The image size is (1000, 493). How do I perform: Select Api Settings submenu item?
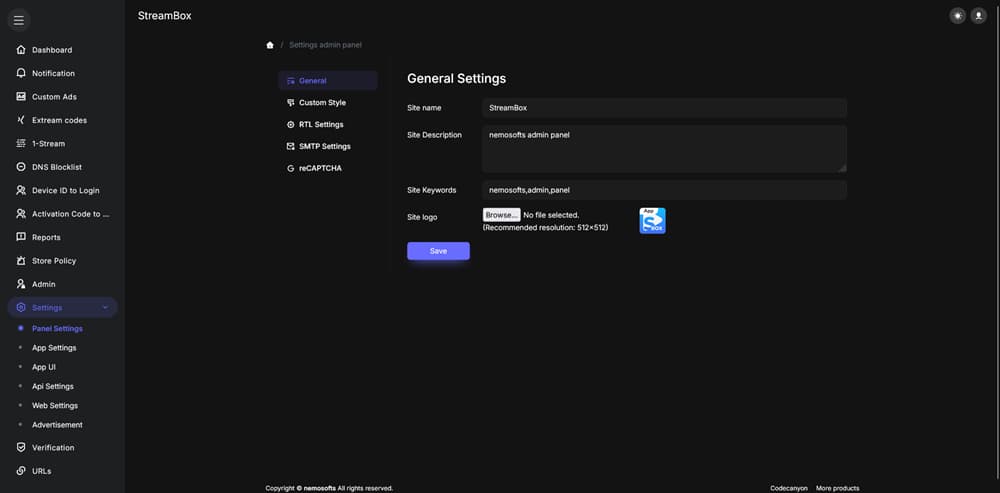coord(52,386)
